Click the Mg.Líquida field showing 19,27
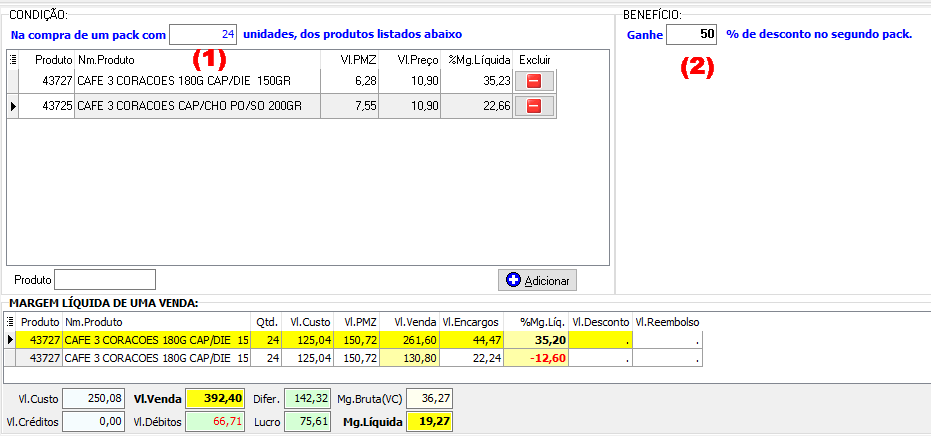This screenshot has height=436, width=931. 429,422
